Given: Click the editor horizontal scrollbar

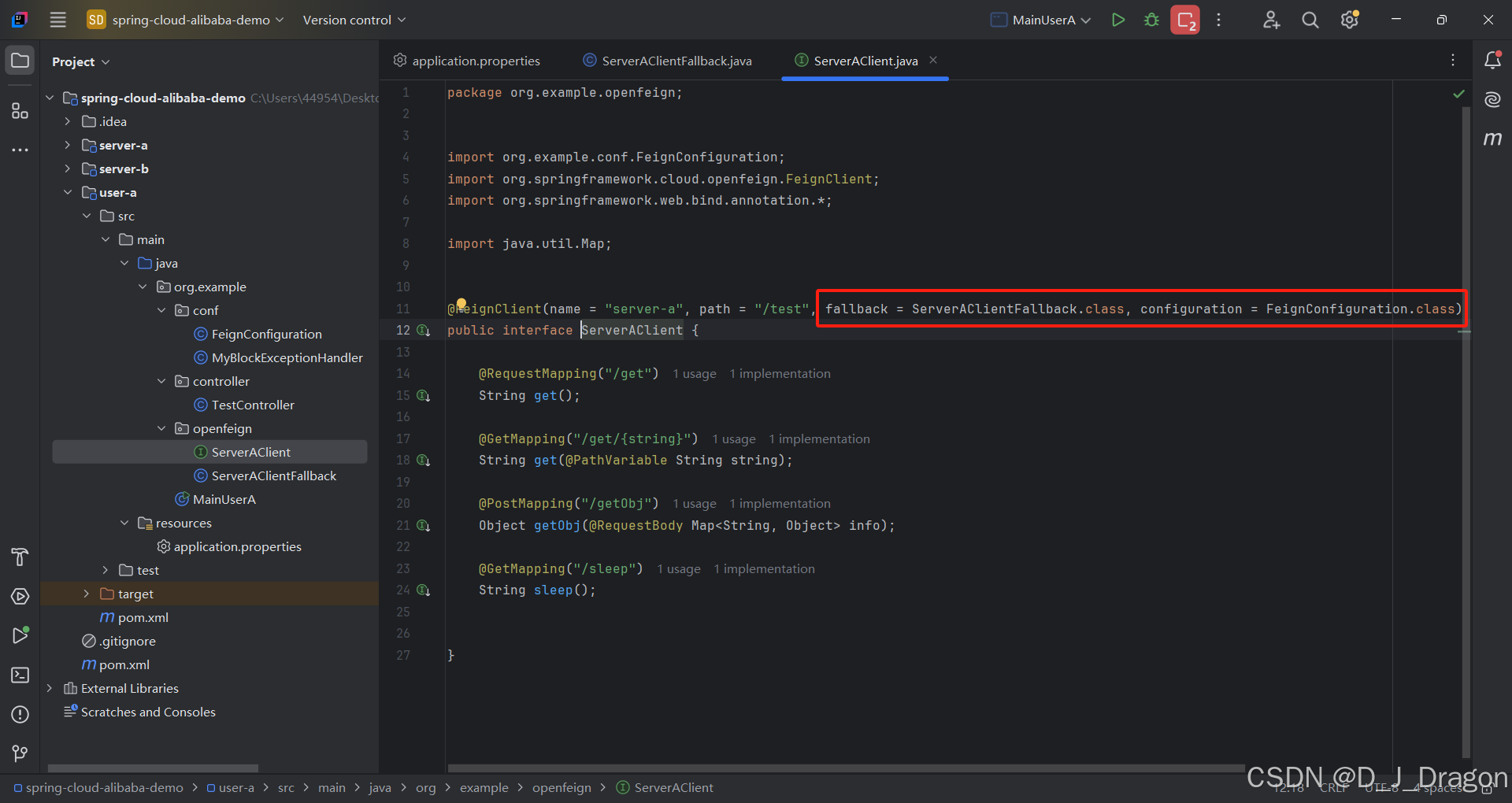Looking at the screenshot, I should click(x=847, y=768).
